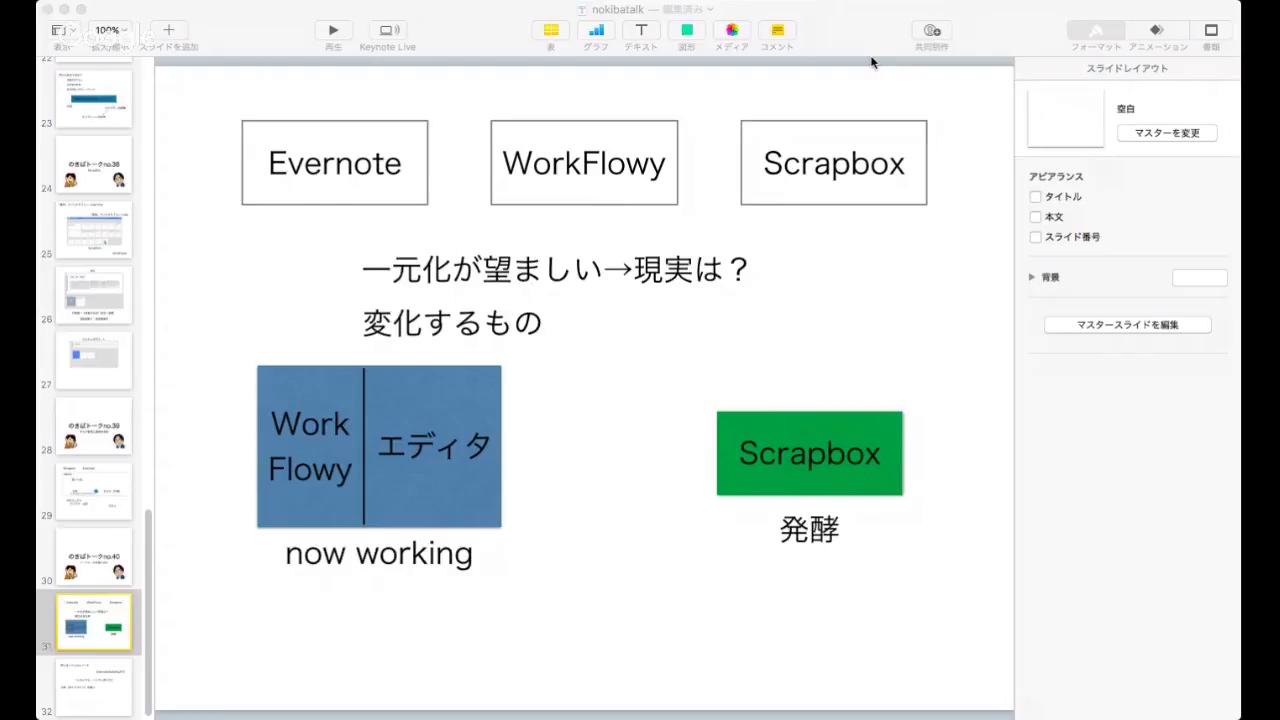Image resolution: width=1280 pixels, height=720 pixels.
Task: Expand the 背景 disclosure triangle
Action: pyautogui.click(x=1031, y=277)
